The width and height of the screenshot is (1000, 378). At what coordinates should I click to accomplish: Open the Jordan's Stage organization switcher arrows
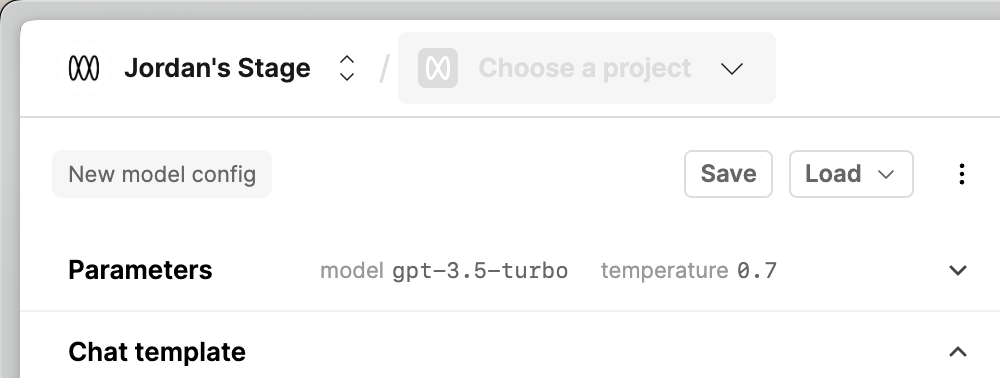tap(347, 68)
